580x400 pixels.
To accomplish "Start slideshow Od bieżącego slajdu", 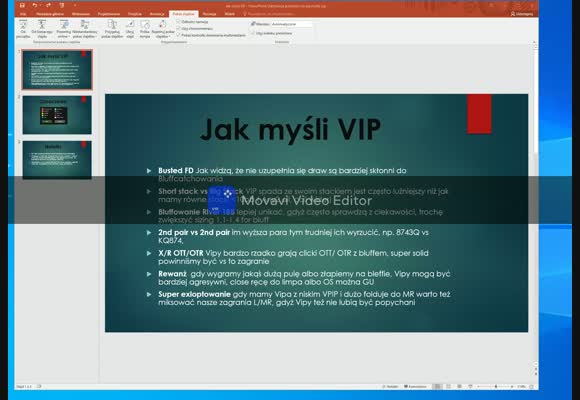I will pos(42,29).
